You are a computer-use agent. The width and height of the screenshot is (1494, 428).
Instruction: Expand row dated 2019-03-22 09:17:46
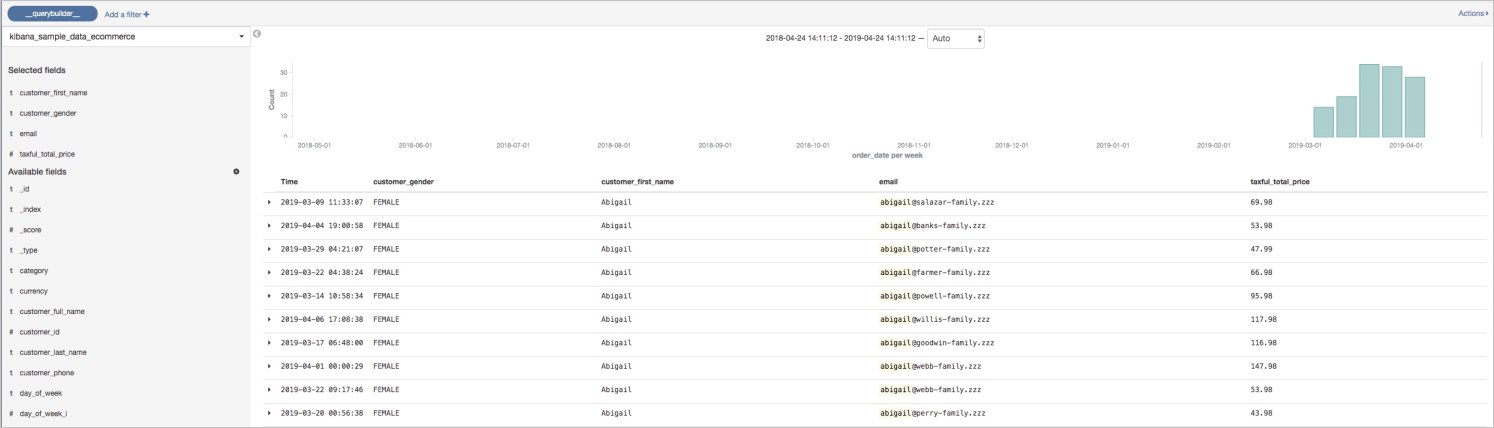(x=270, y=389)
